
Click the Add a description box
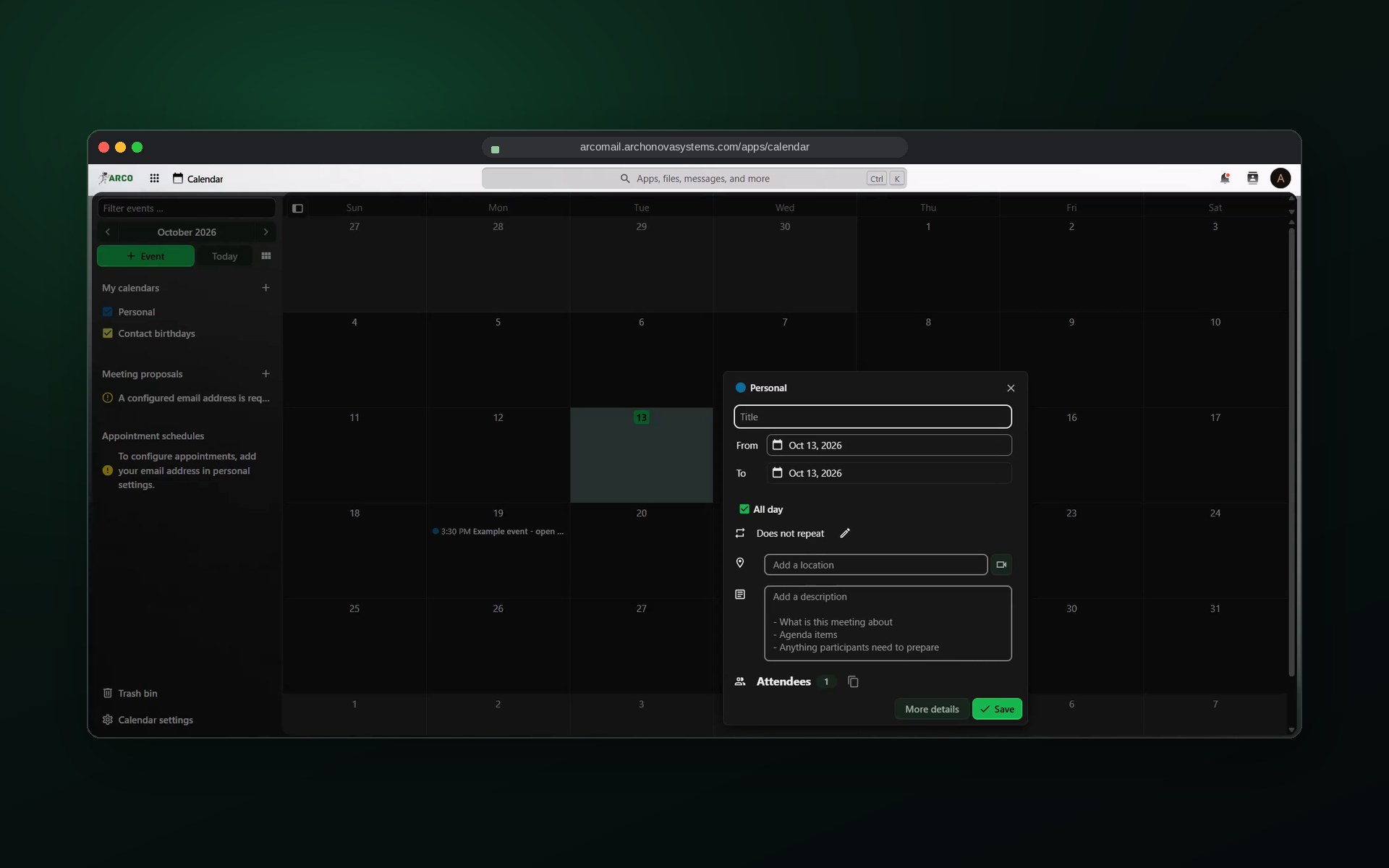[x=888, y=624]
